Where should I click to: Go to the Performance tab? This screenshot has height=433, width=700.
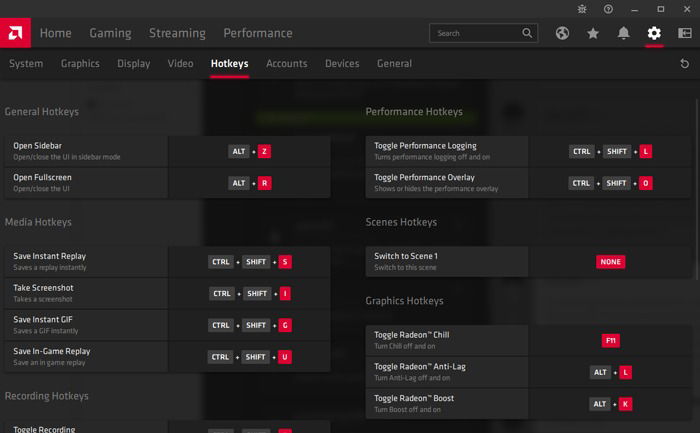258,33
